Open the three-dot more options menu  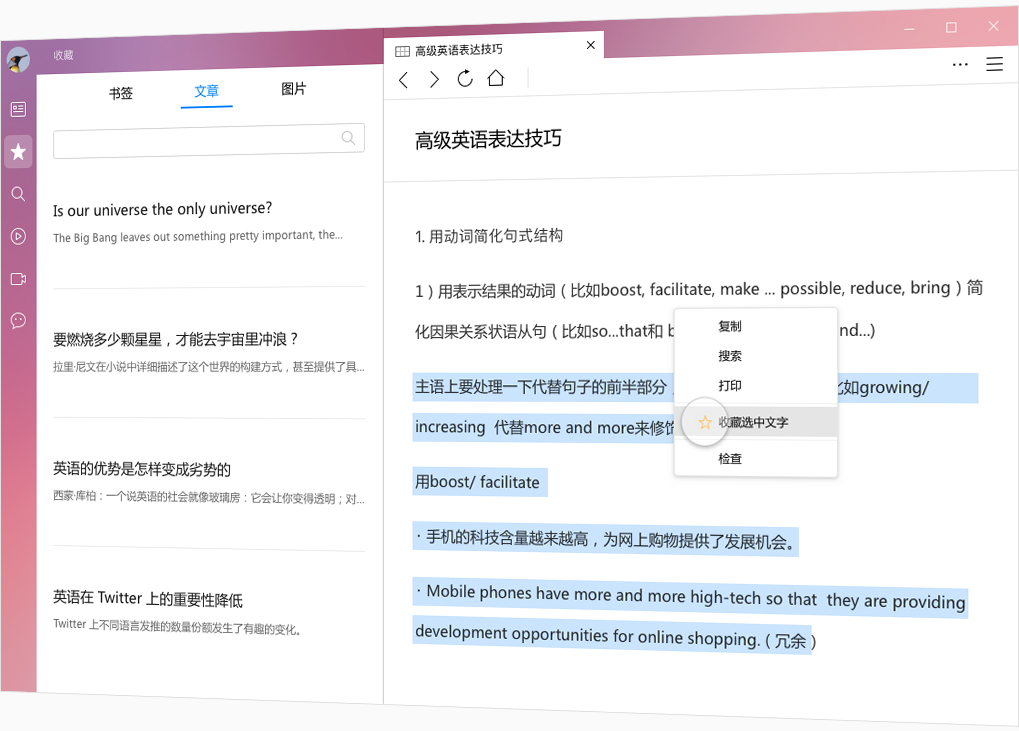960,64
